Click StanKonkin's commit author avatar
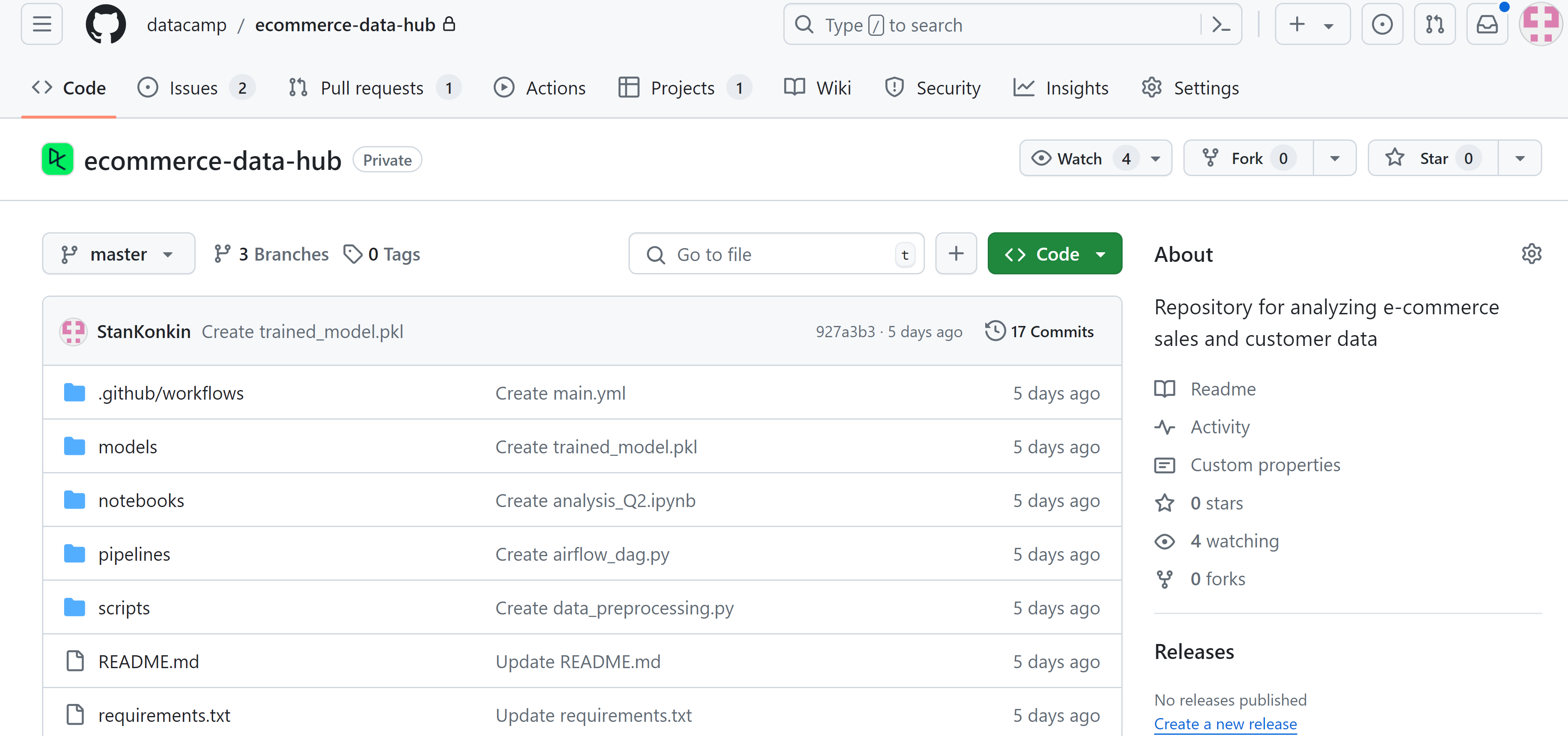The image size is (1568, 736). coord(73,331)
